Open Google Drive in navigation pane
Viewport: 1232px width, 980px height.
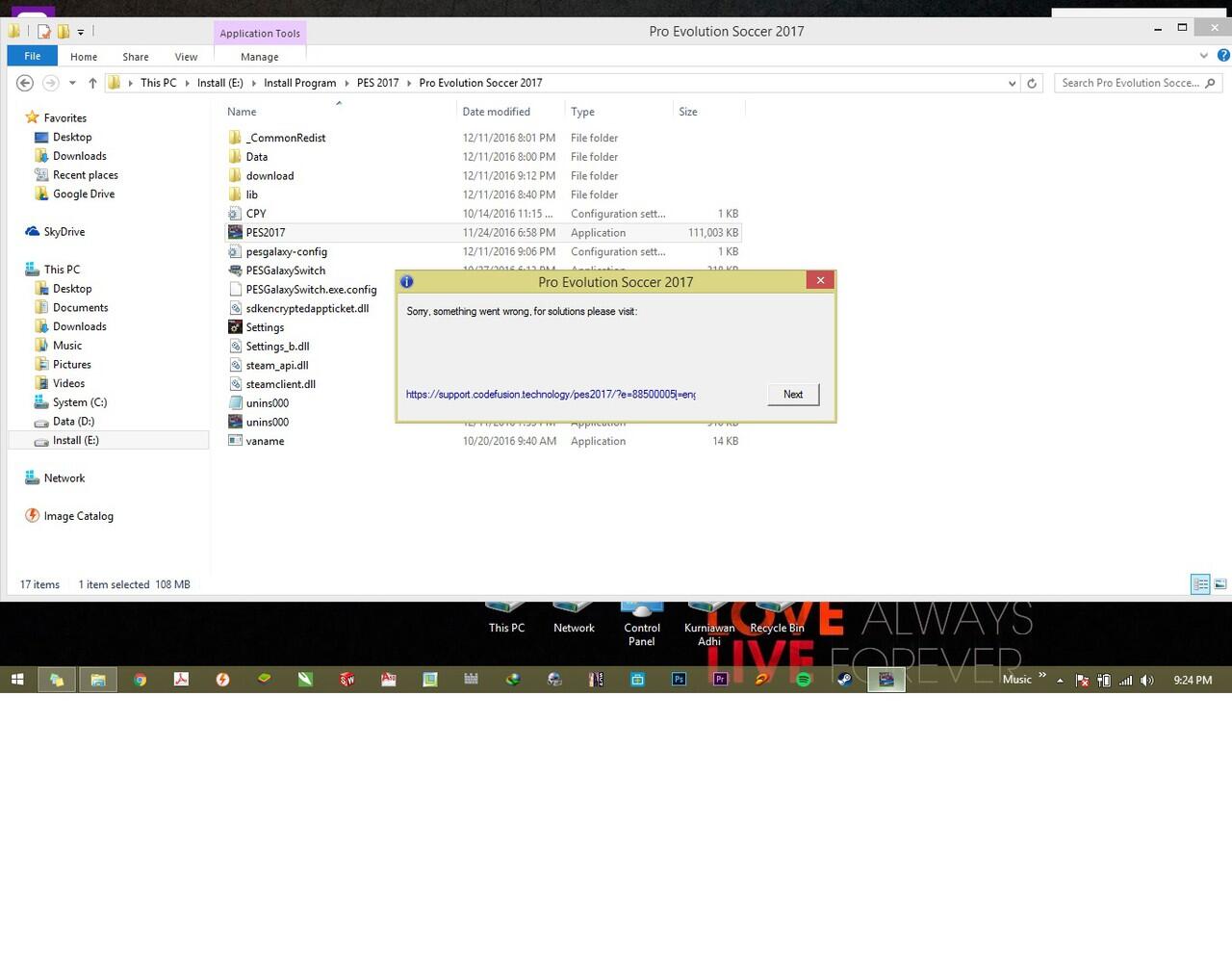pos(84,193)
